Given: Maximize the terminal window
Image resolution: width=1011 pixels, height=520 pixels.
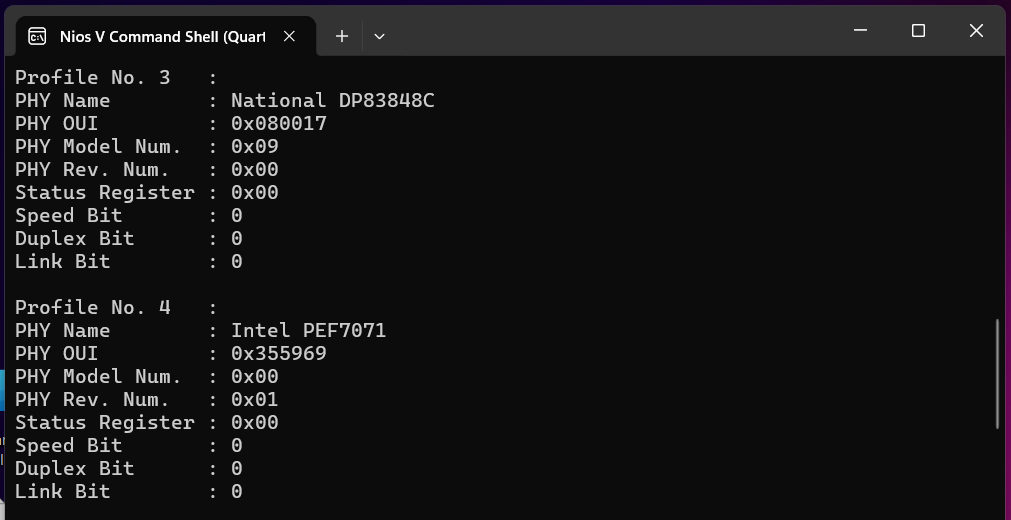Looking at the screenshot, I should click(918, 31).
